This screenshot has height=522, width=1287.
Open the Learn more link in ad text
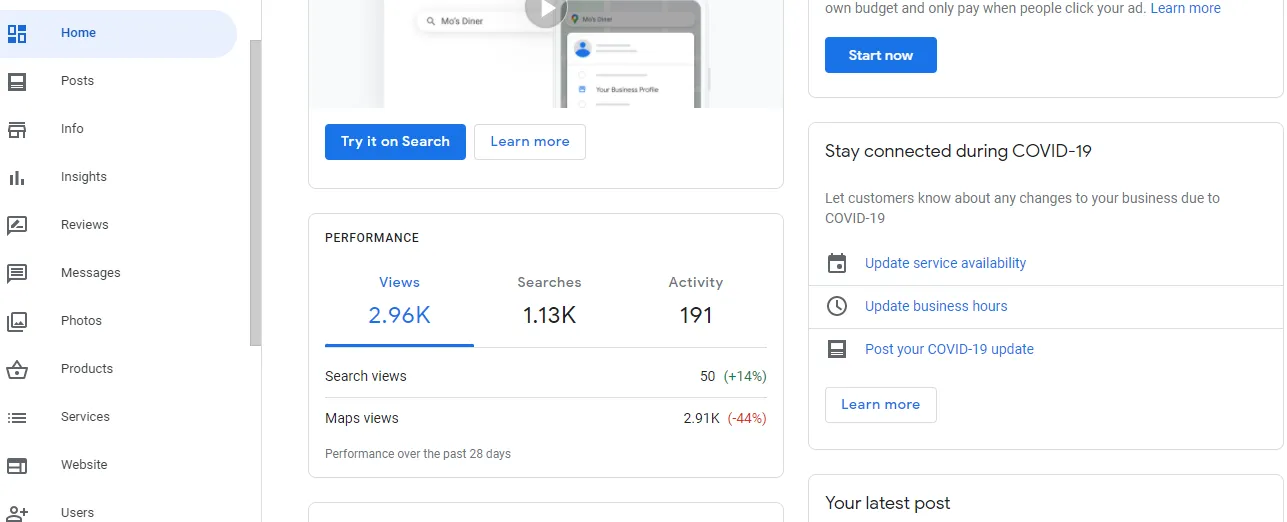click(x=1186, y=8)
